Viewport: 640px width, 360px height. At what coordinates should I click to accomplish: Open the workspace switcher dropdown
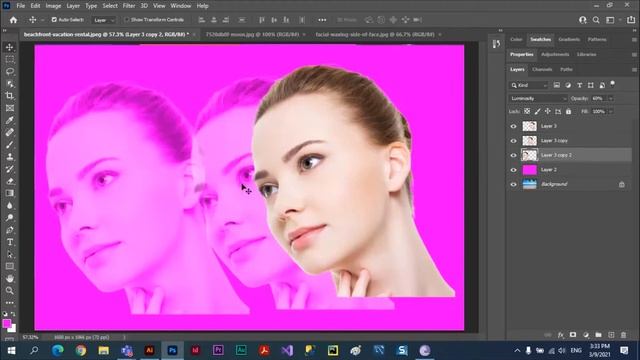[x=612, y=20]
